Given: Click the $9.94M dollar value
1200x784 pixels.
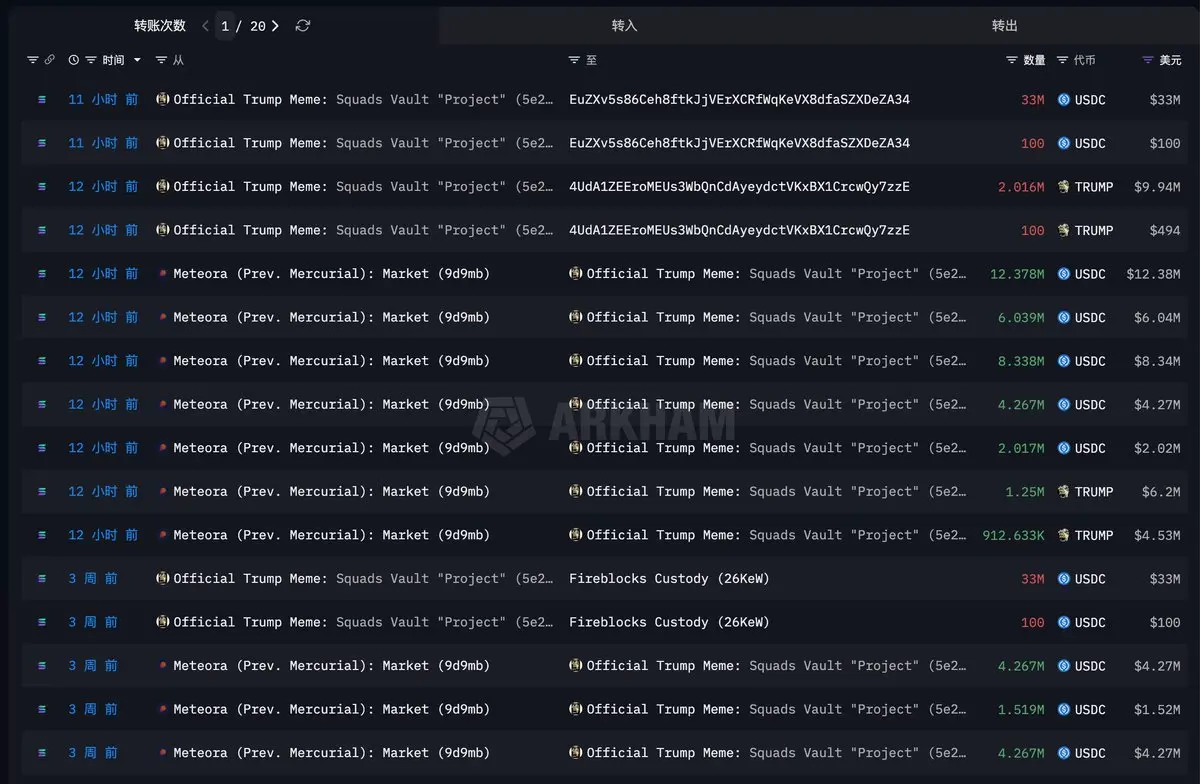Looking at the screenshot, I should pos(1157,187).
